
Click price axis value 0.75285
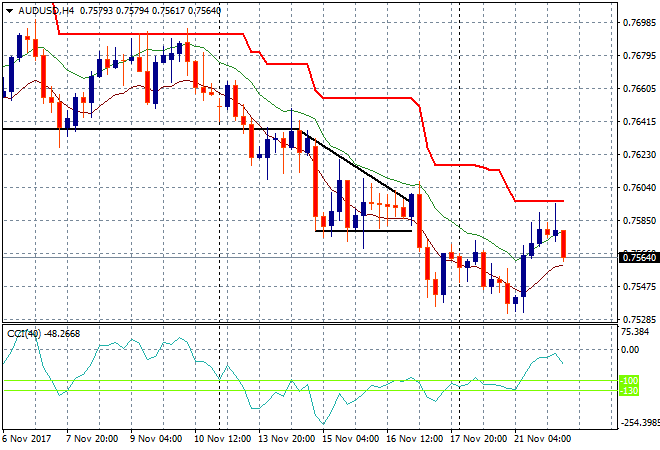(x=639, y=320)
